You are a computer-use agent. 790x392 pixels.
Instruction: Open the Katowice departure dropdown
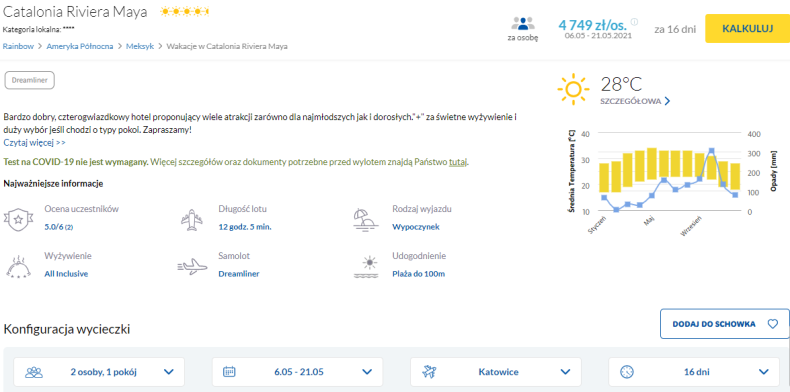(496, 372)
